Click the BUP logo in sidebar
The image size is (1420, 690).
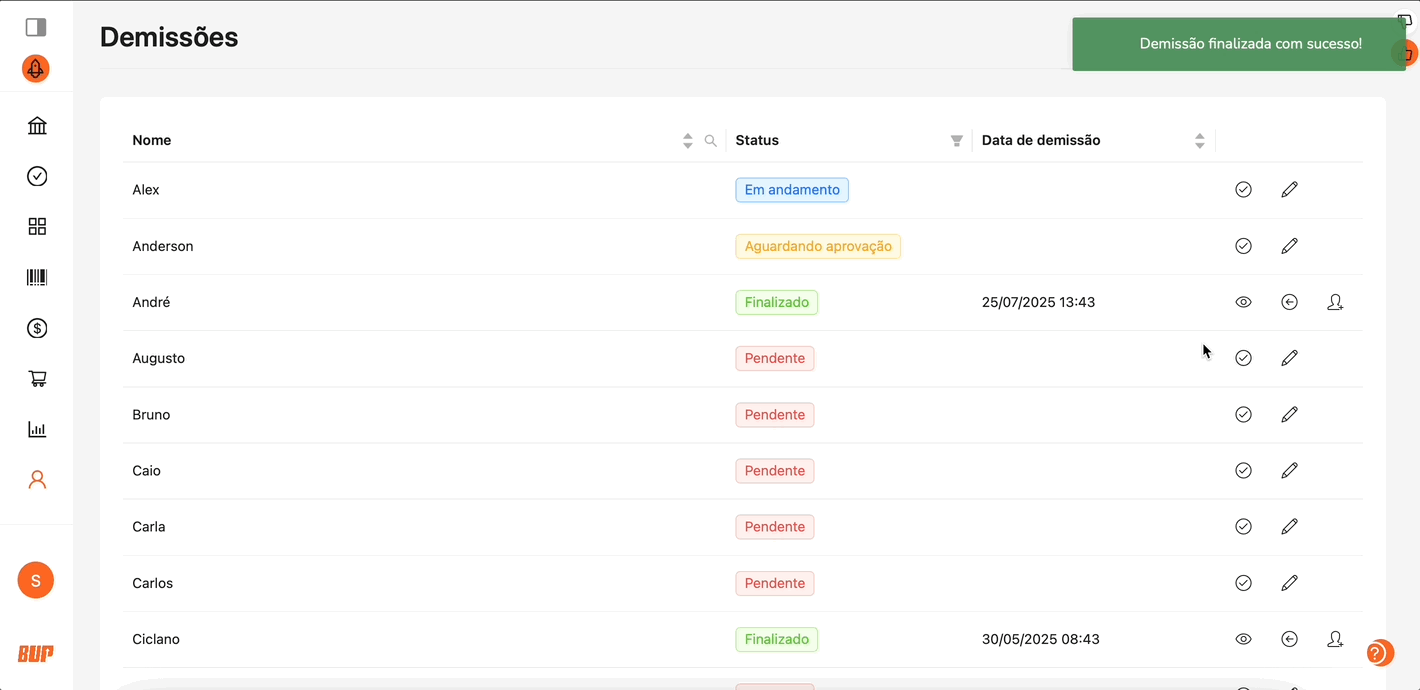pyautogui.click(x=36, y=654)
